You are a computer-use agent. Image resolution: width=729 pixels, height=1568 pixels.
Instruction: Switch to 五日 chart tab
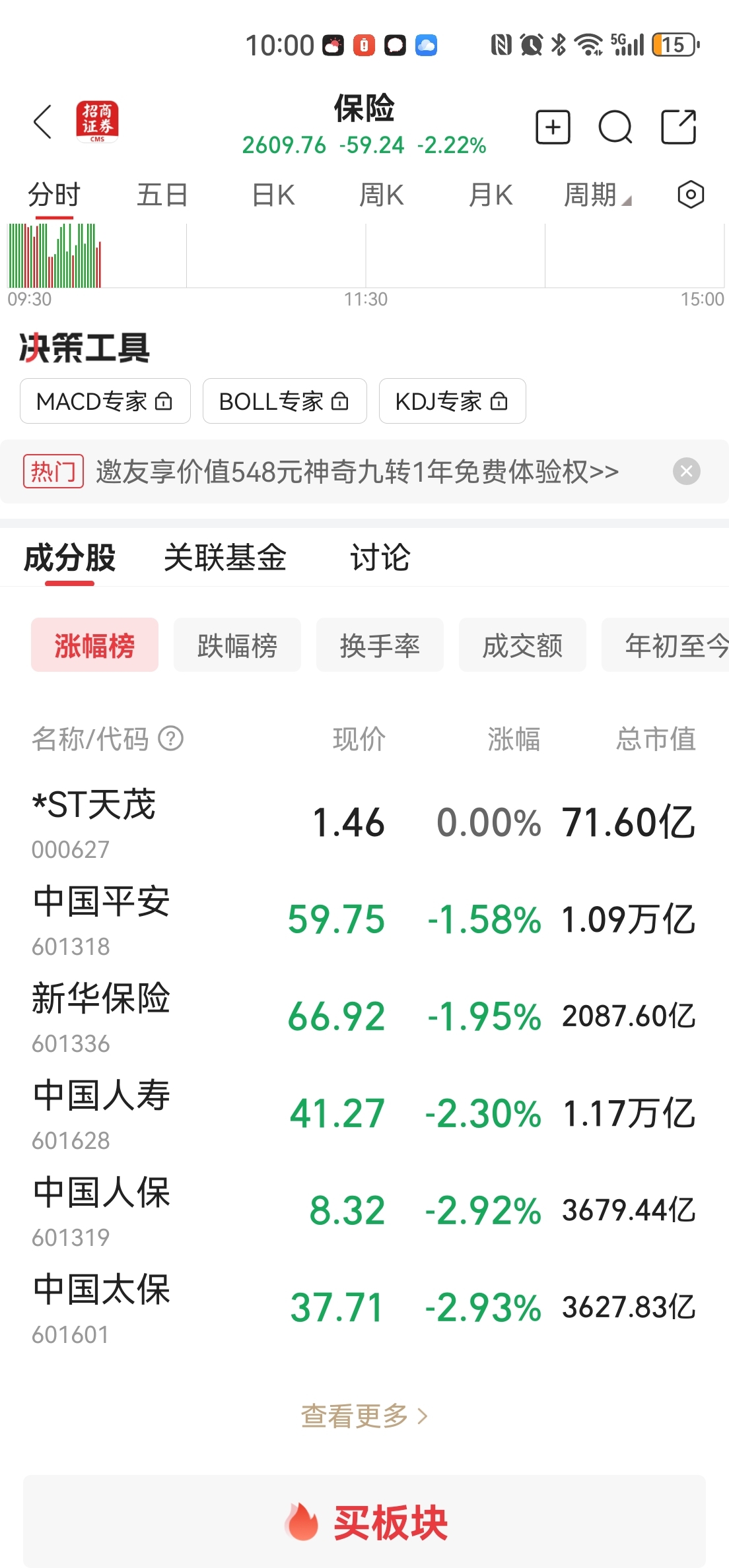click(162, 195)
